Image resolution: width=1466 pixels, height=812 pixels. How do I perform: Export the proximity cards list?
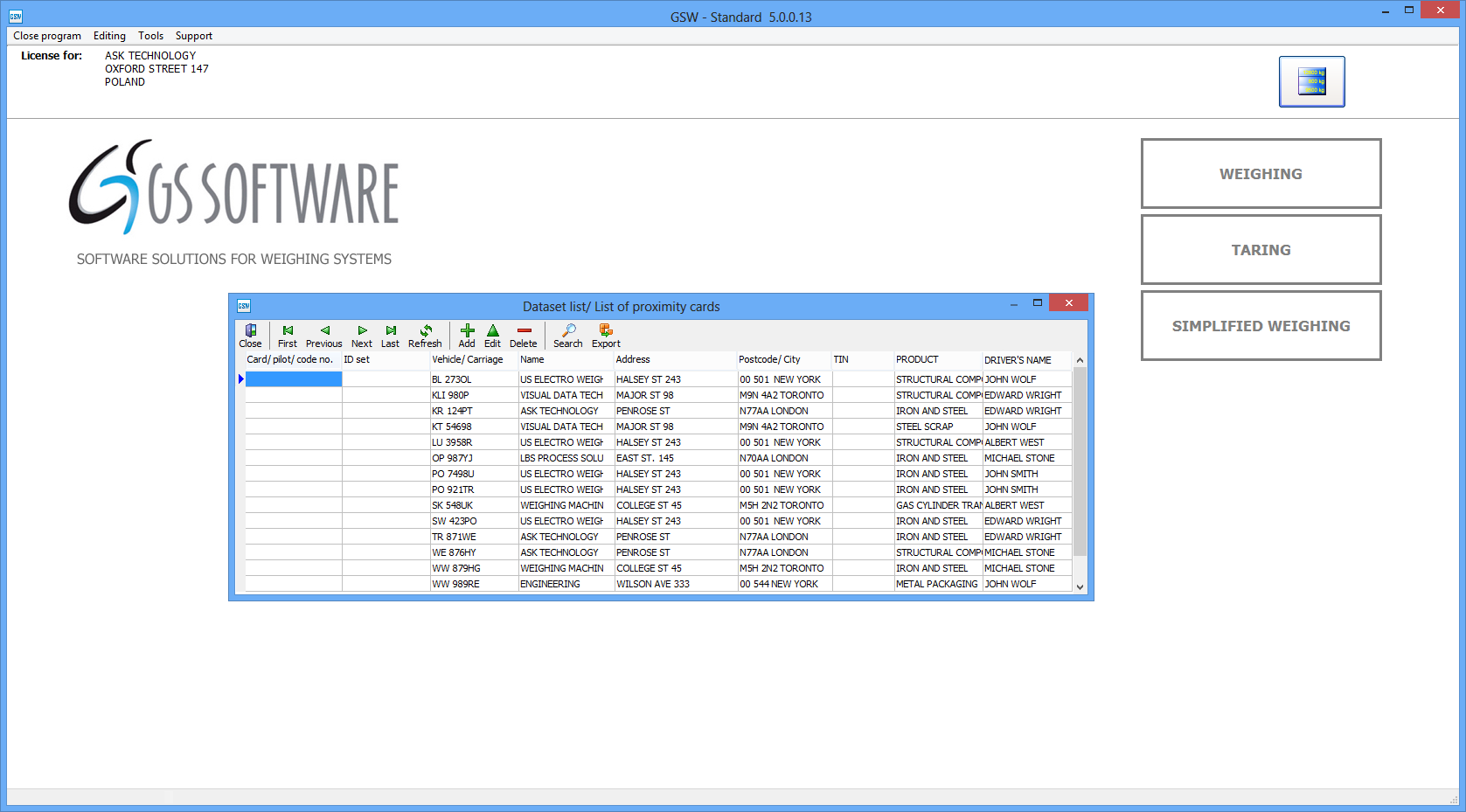[x=606, y=336]
